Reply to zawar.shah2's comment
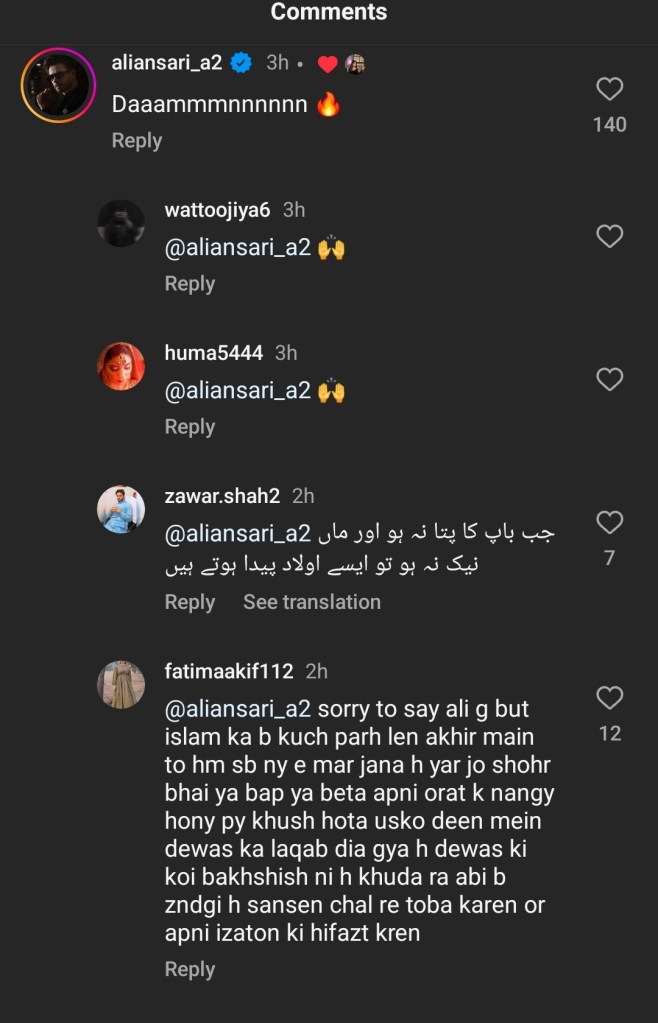 [190, 602]
